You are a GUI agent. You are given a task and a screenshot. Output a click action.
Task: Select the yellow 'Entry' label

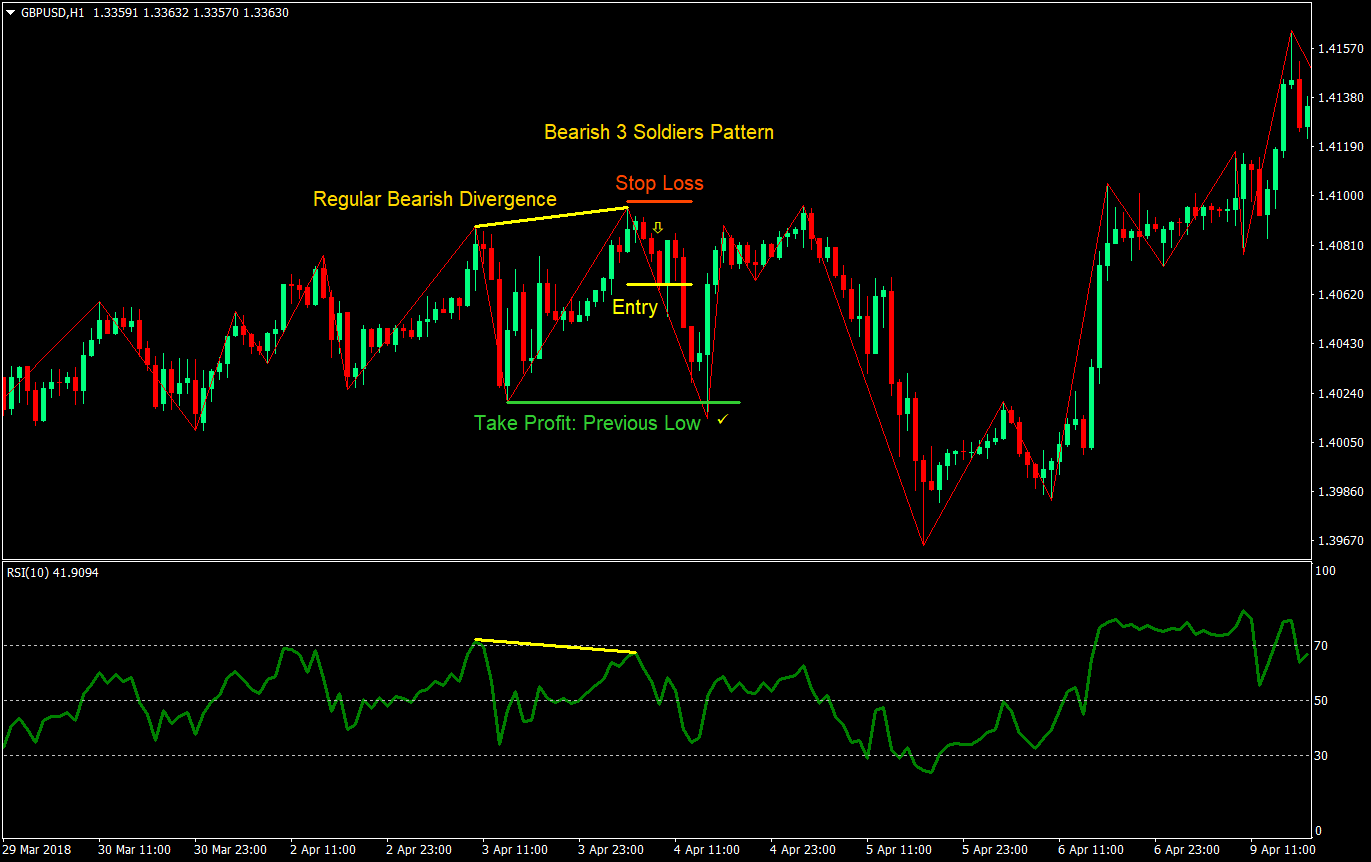point(635,308)
